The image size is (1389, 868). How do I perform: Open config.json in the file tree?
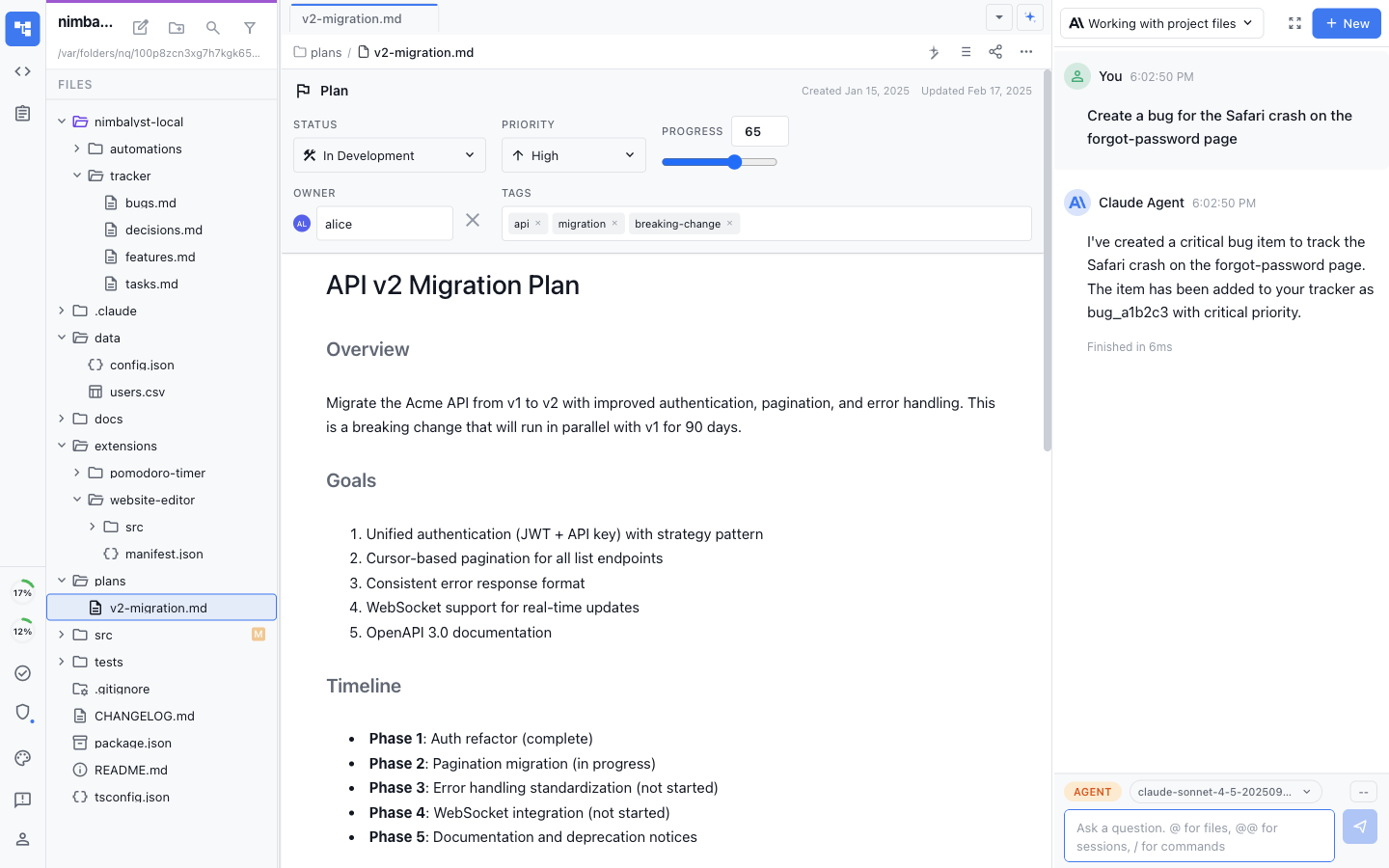tap(162, 365)
